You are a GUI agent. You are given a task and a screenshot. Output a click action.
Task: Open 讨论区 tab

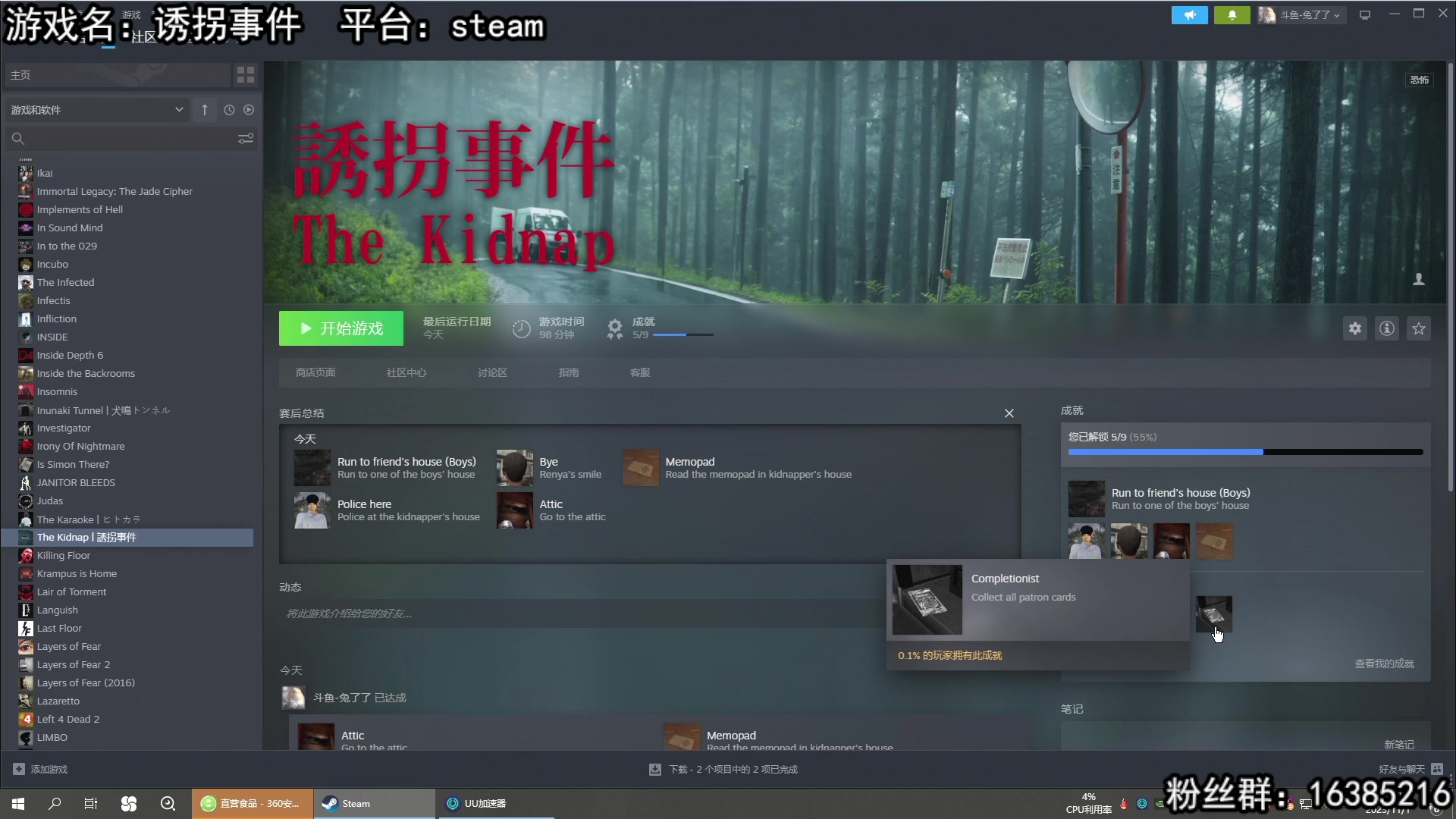pos(492,372)
